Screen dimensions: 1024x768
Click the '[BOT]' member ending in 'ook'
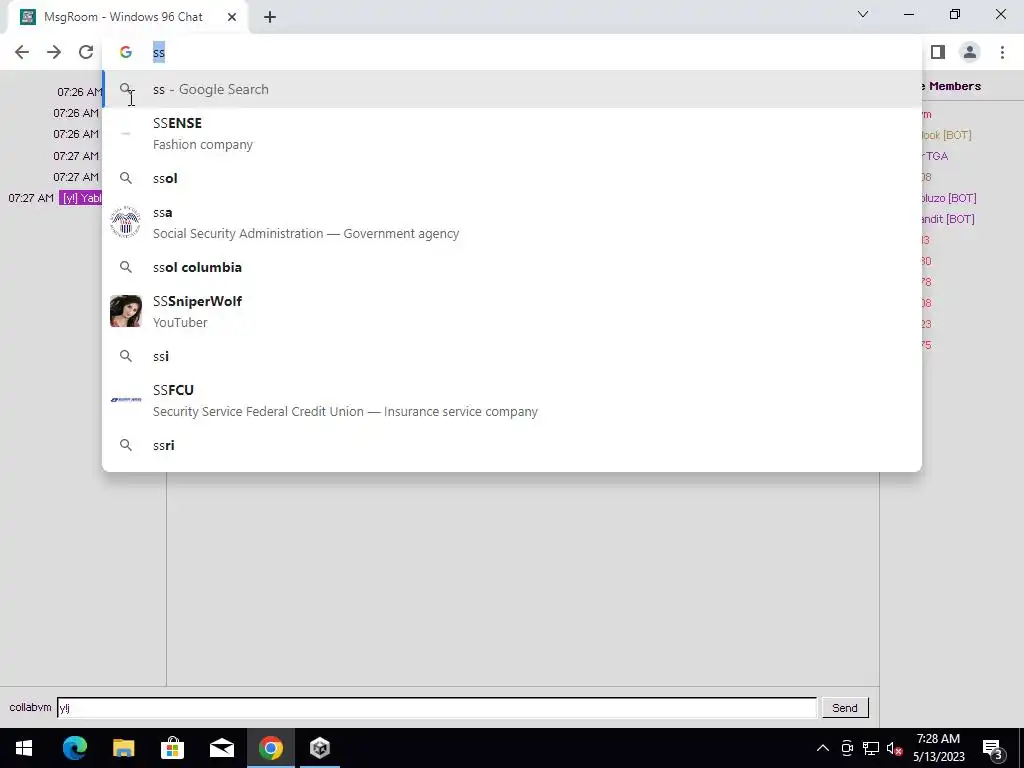click(946, 135)
